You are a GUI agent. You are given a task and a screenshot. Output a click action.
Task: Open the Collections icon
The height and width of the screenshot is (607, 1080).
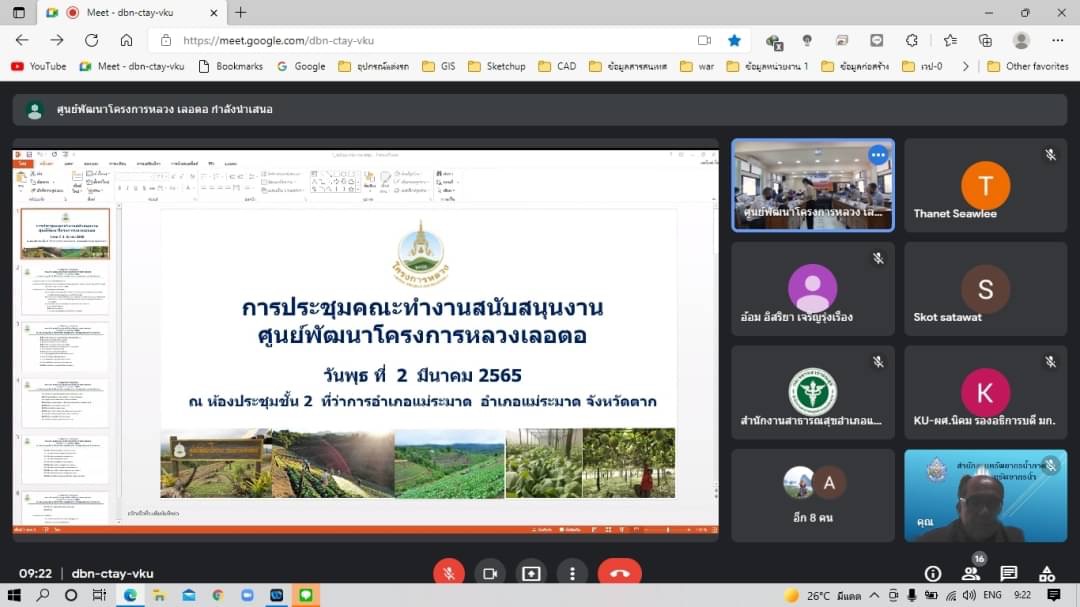tap(985, 41)
